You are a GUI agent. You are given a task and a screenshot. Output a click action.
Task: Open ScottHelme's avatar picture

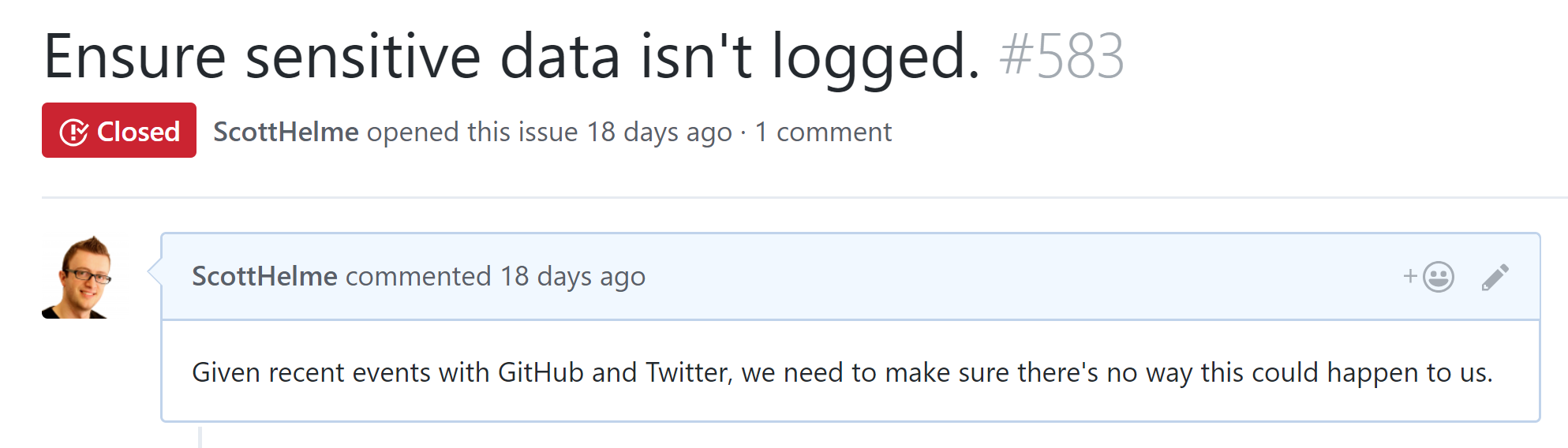[78, 277]
